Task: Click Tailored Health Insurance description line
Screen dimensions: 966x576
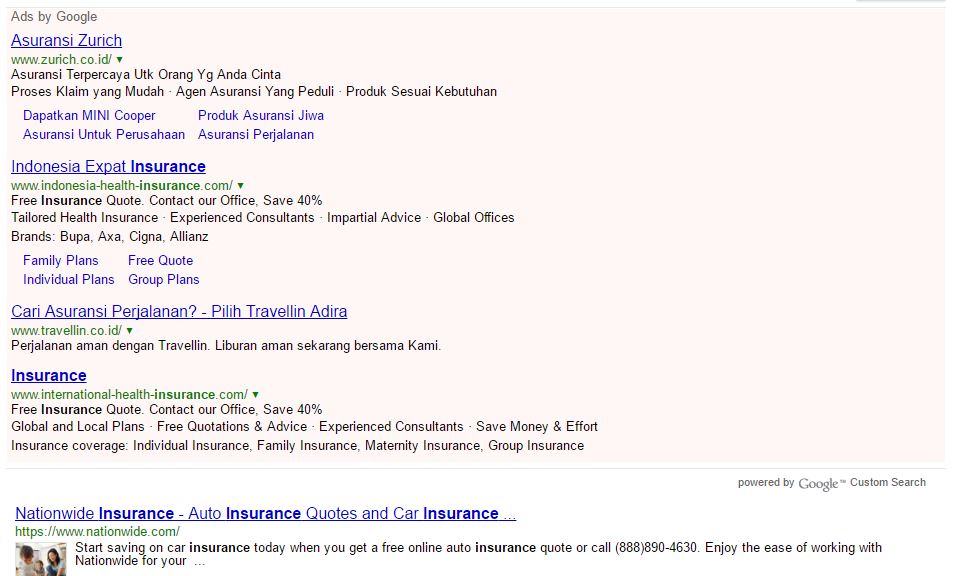Action: pyautogui.click(x=262, y=218)
